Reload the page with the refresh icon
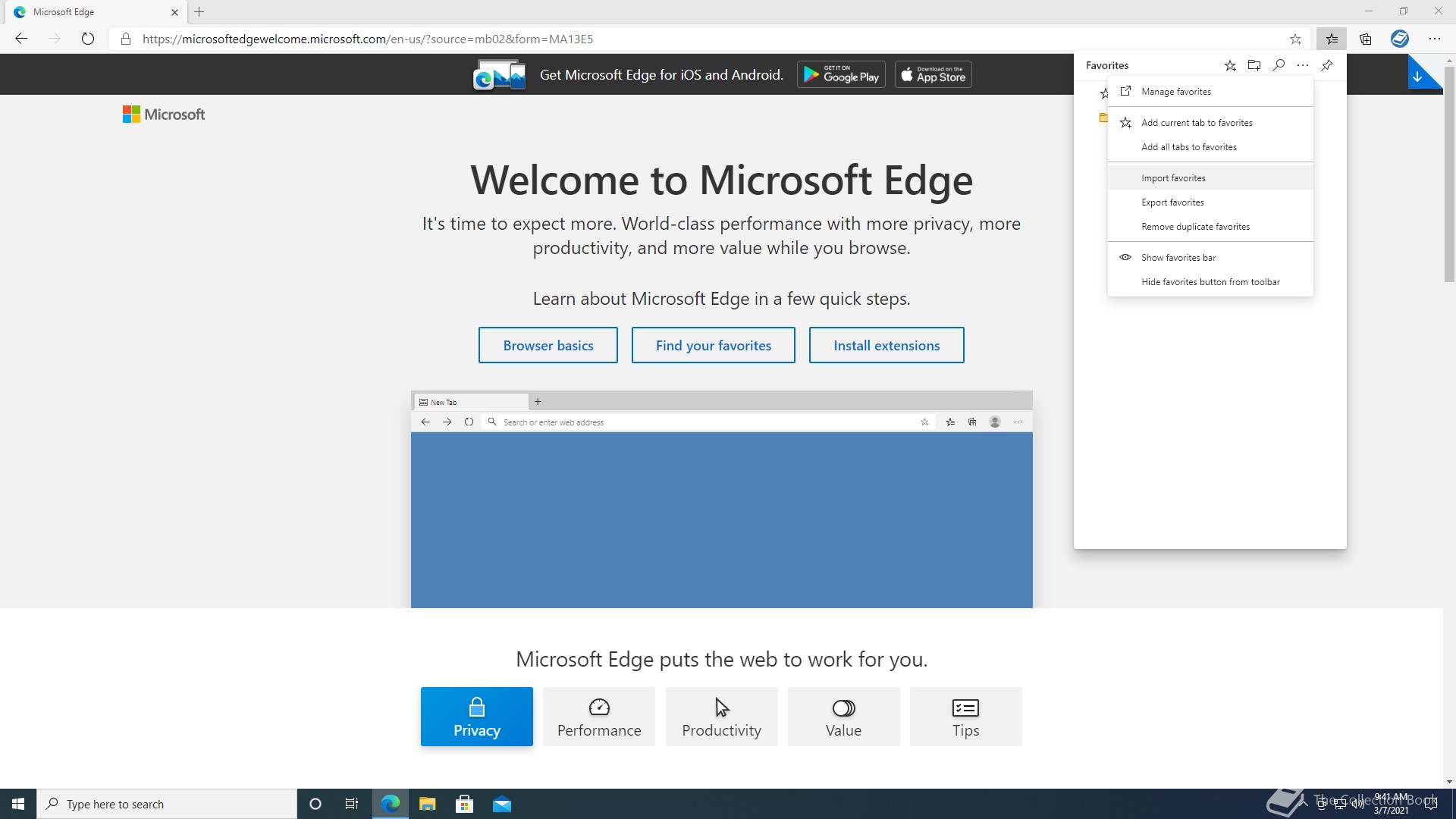Screen dimensions: 1456x819 pos(88,39)
